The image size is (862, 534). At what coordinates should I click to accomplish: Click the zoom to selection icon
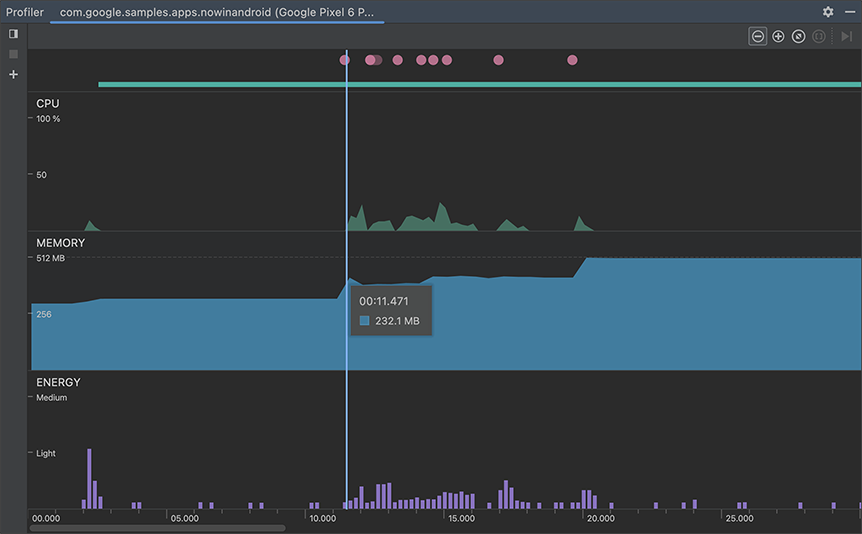[819, 36]
